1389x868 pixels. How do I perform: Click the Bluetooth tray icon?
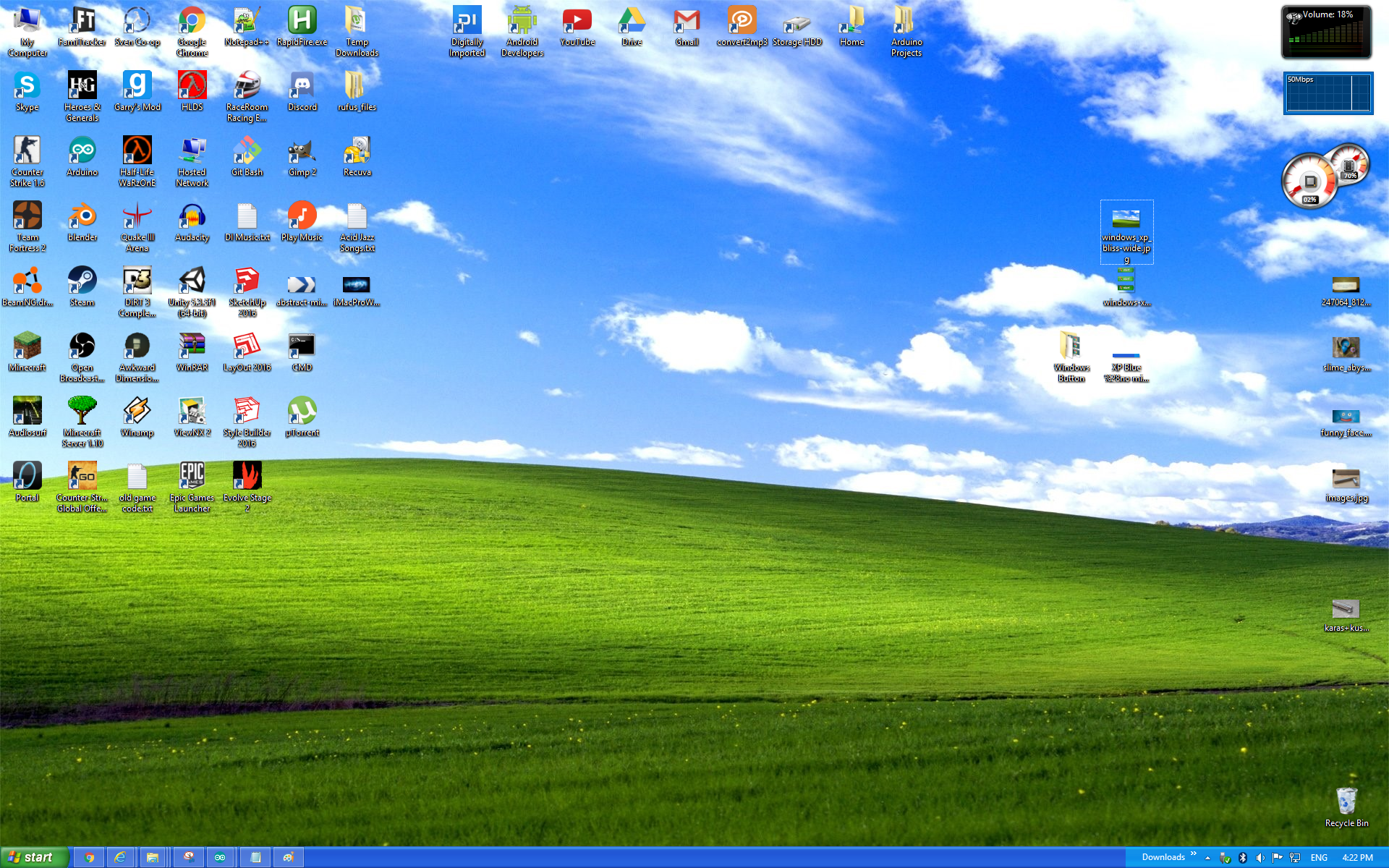(x=1243, y=858)
